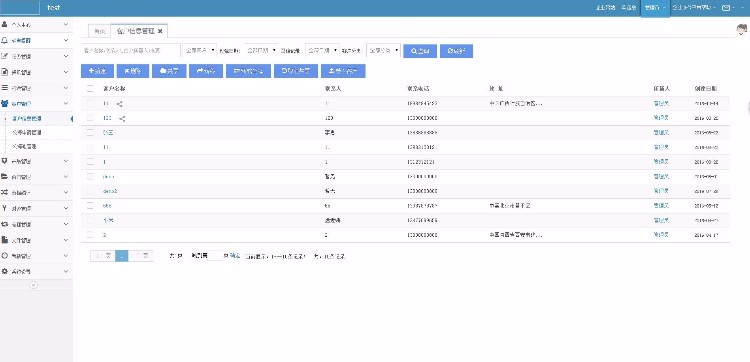Click the blue confirm link after page input
This screenshot has width=750, height=362.
pos(234,256)
